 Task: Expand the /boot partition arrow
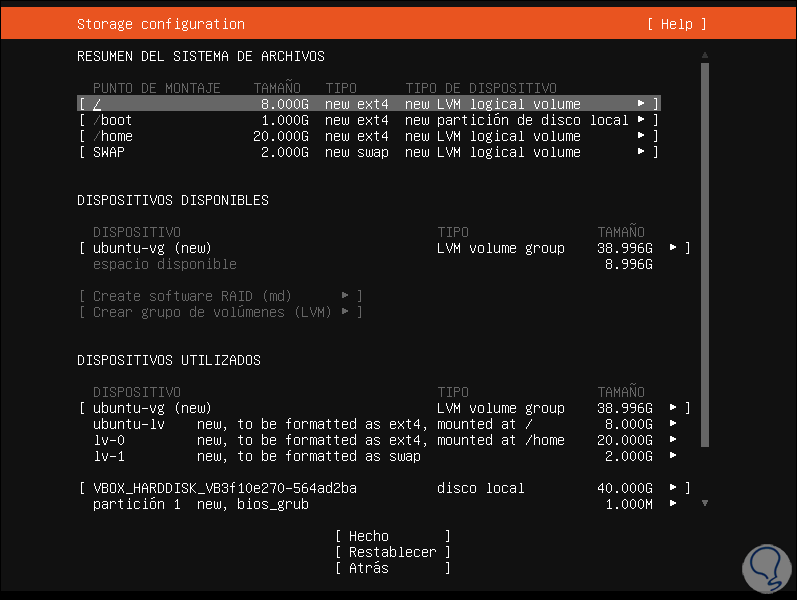[641, 120]
